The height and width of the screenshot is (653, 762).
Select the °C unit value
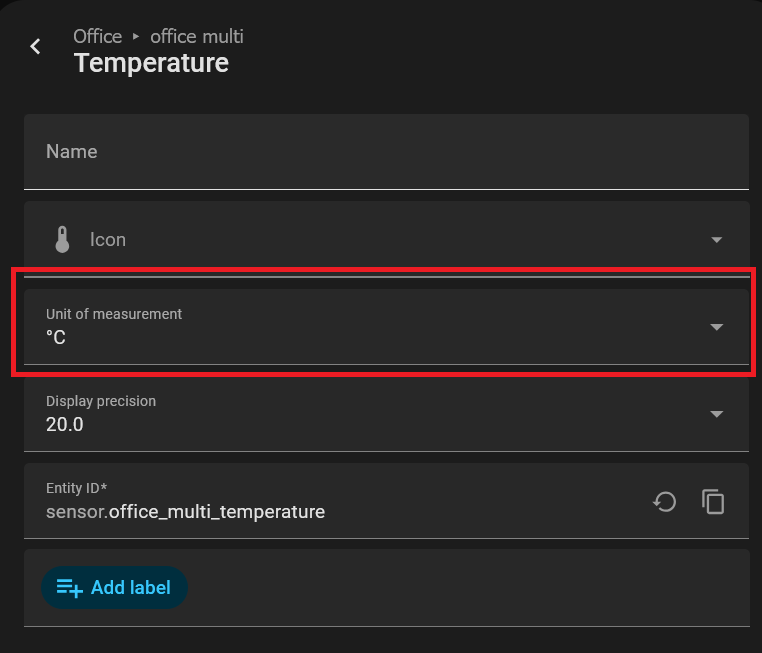pos(56,338)
